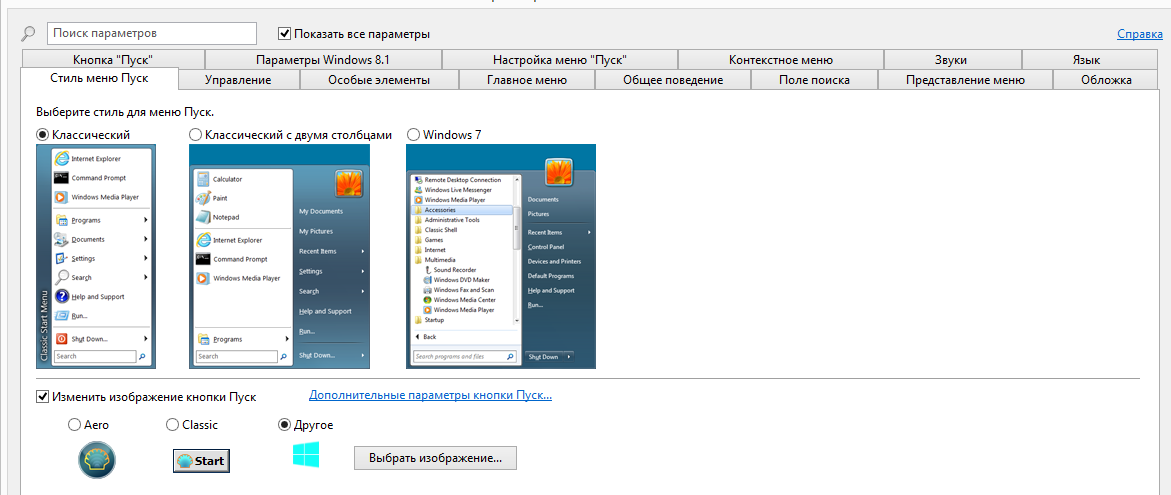Open the 'Особые элементы' tab
Screen dimensions: 1171x495
tap(379, 80)
